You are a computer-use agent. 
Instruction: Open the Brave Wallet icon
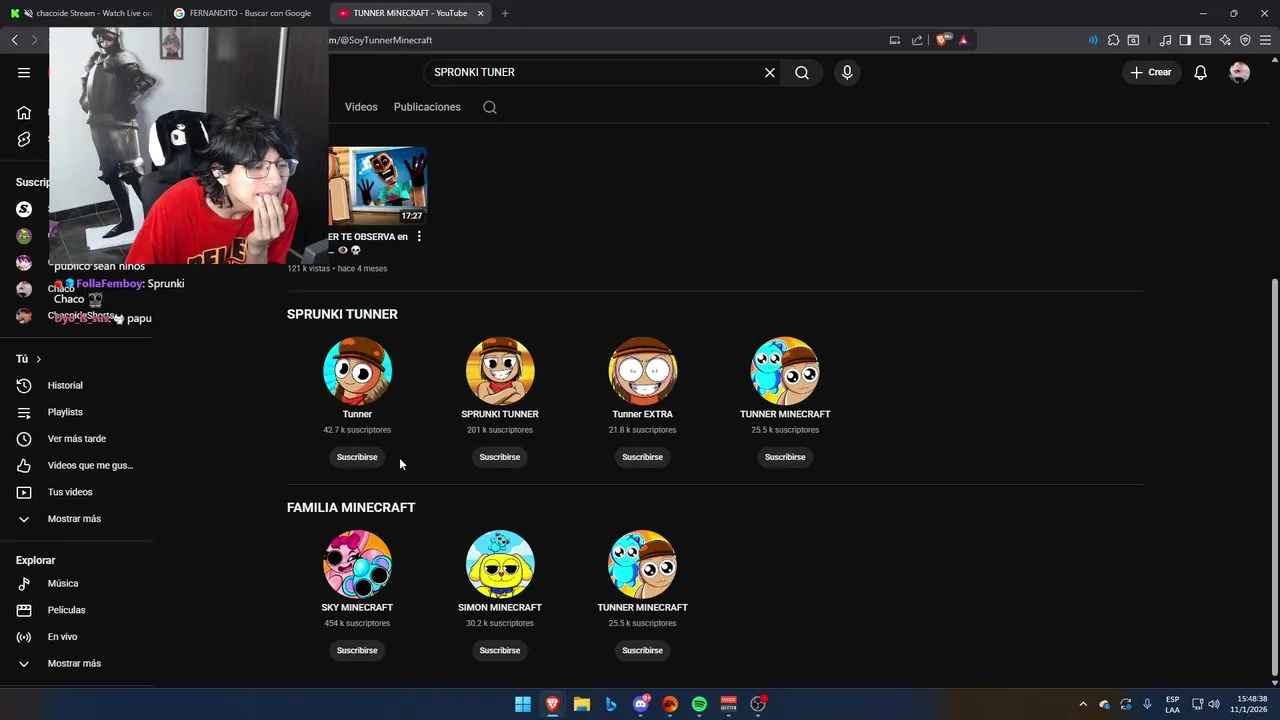[x=1205, y=40]
